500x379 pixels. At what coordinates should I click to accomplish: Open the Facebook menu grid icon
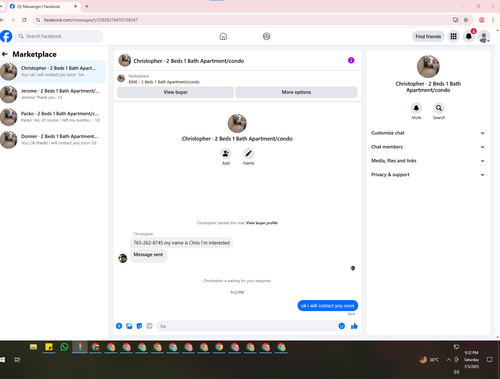tap(453, 36)
